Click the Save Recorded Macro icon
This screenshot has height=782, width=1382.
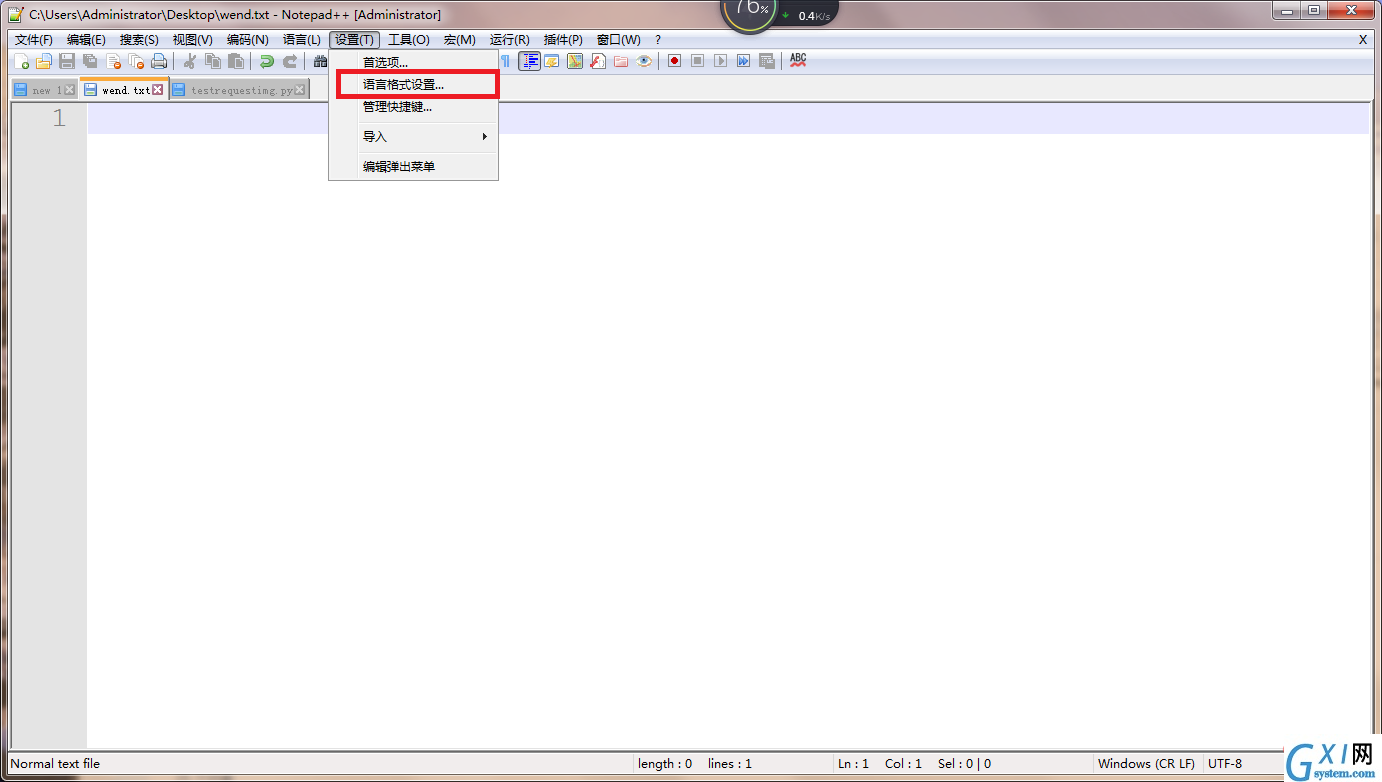(767, 61)
